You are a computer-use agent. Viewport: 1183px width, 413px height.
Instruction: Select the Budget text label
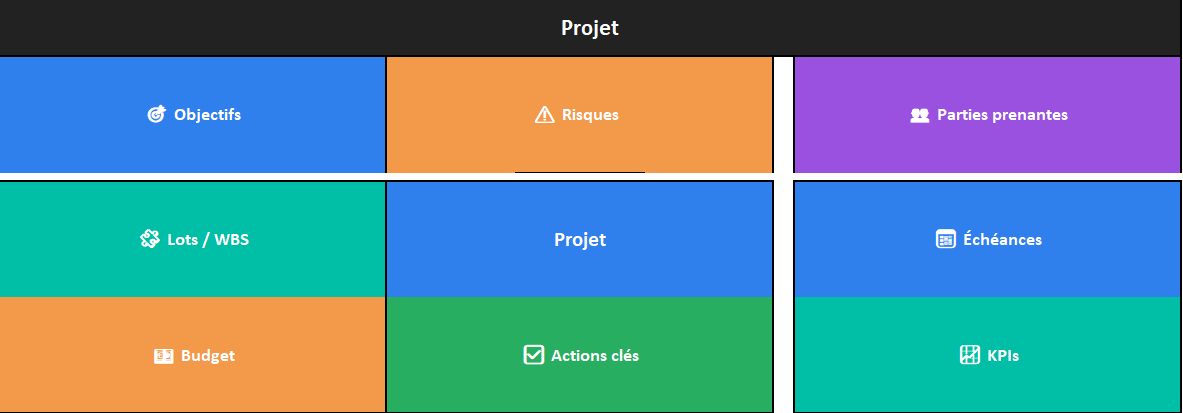coord(208,356)
